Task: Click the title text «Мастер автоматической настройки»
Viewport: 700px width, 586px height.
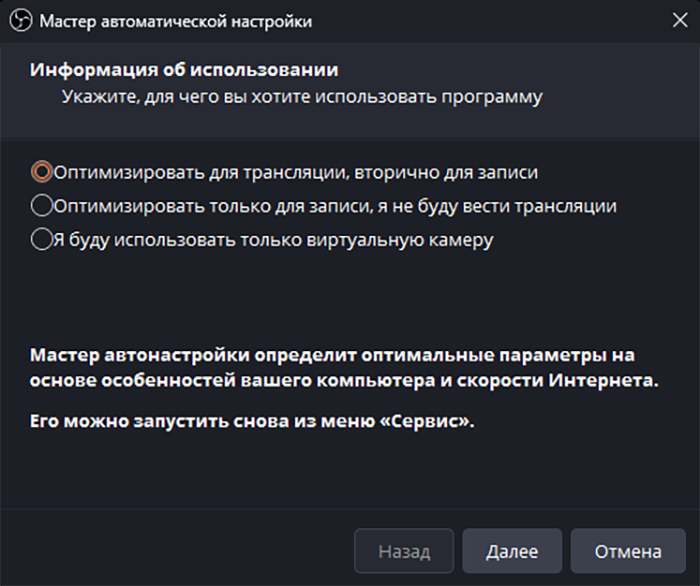Action: 175,21
